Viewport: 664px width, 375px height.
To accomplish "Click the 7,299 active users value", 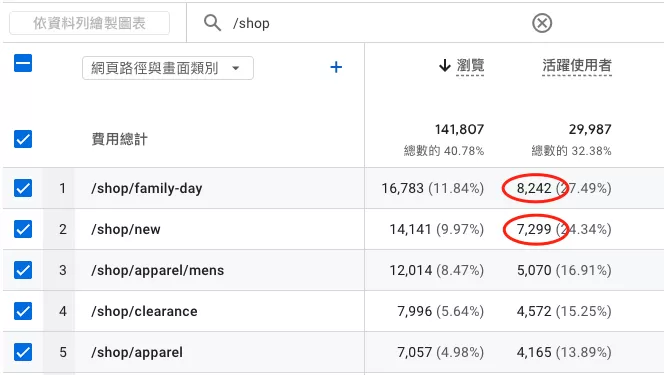I will click(534, 229).
